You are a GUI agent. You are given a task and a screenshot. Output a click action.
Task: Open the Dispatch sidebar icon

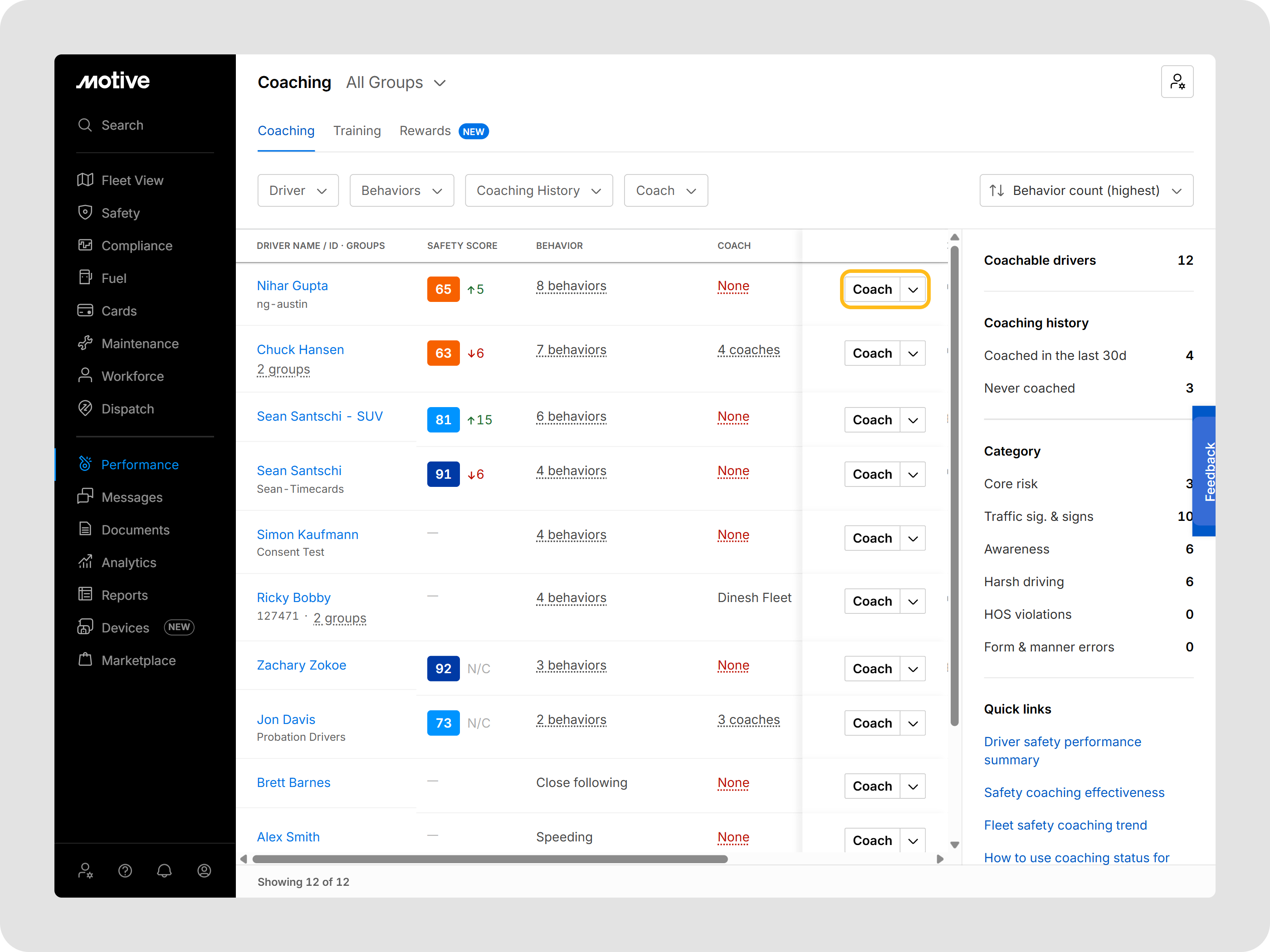[x=85, y=408]
